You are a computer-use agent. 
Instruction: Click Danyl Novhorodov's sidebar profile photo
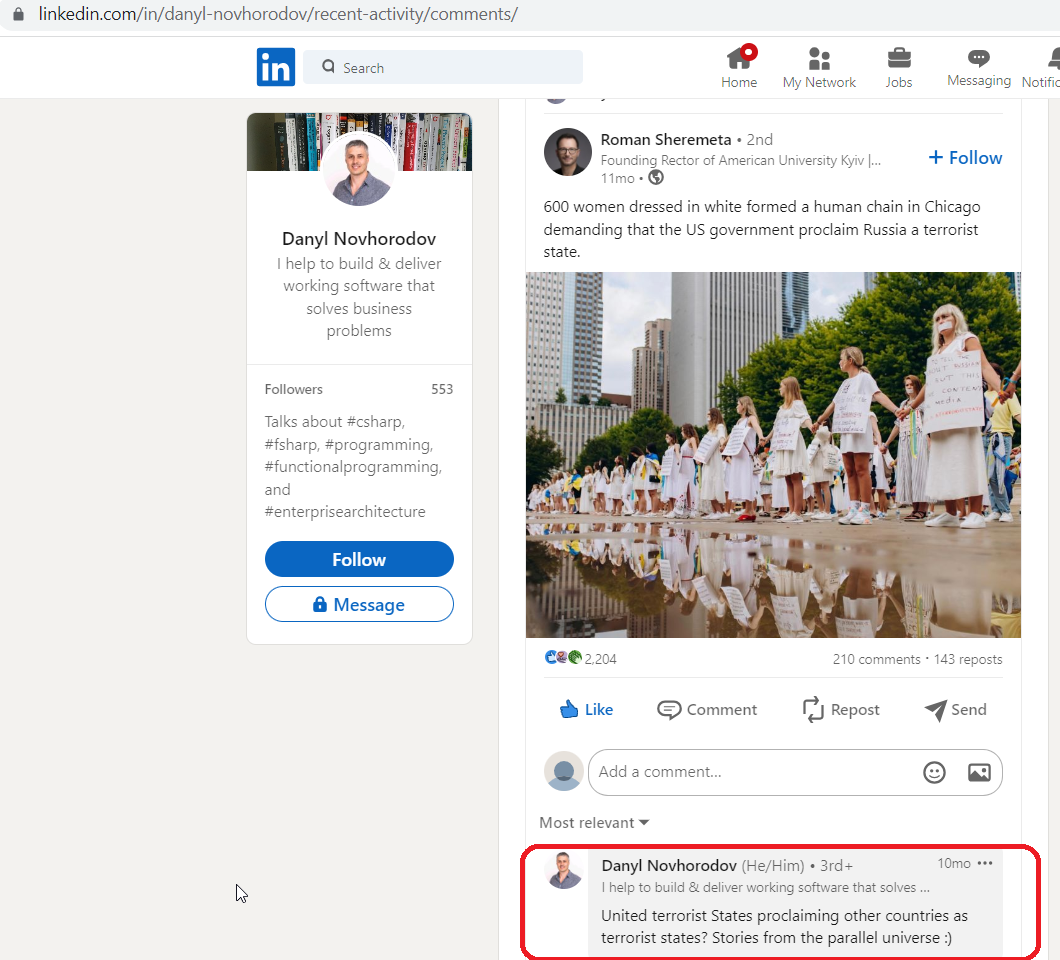(x=359, y=169)
